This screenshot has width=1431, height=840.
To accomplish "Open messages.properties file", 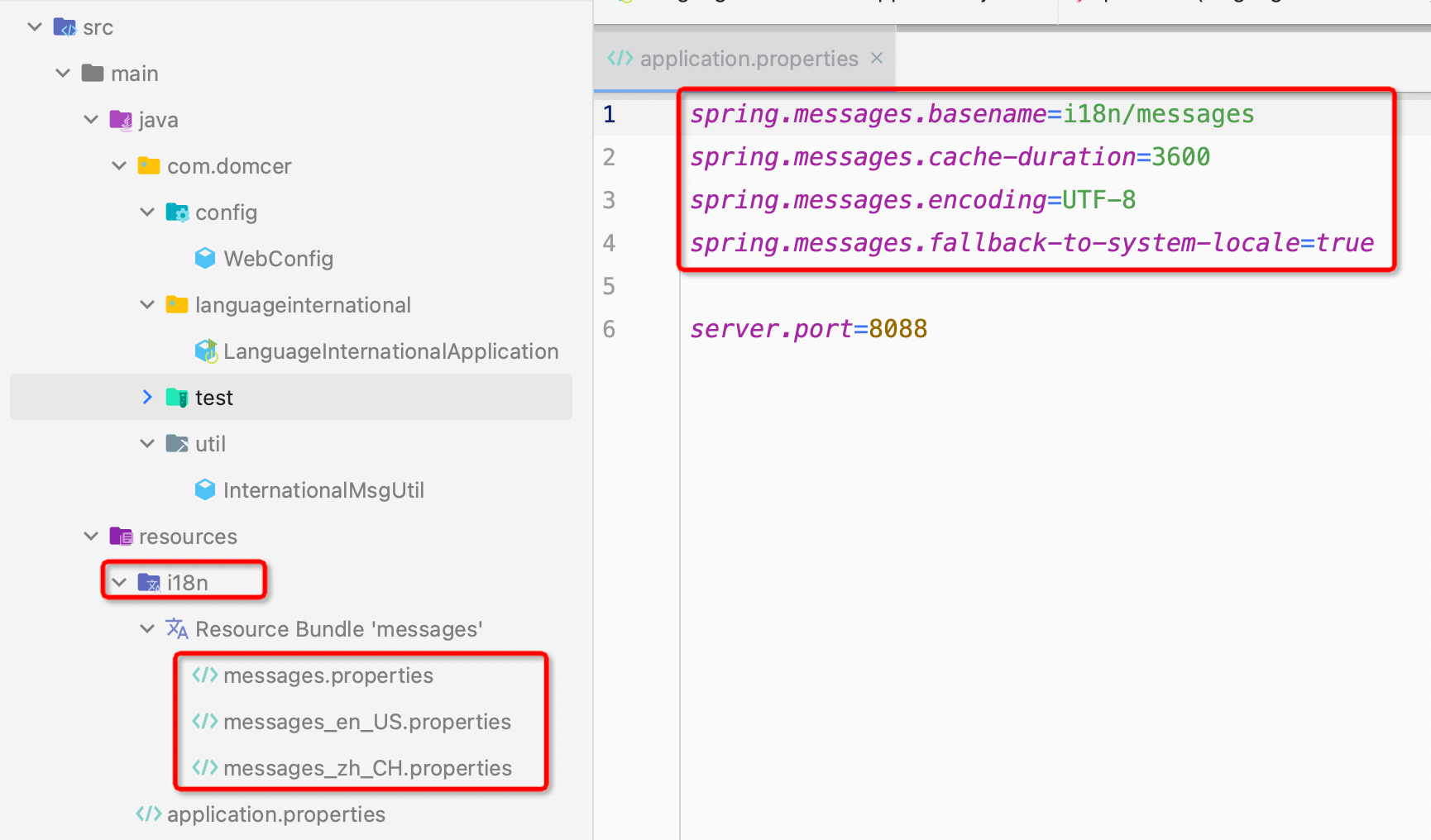I will click(328, 675).
